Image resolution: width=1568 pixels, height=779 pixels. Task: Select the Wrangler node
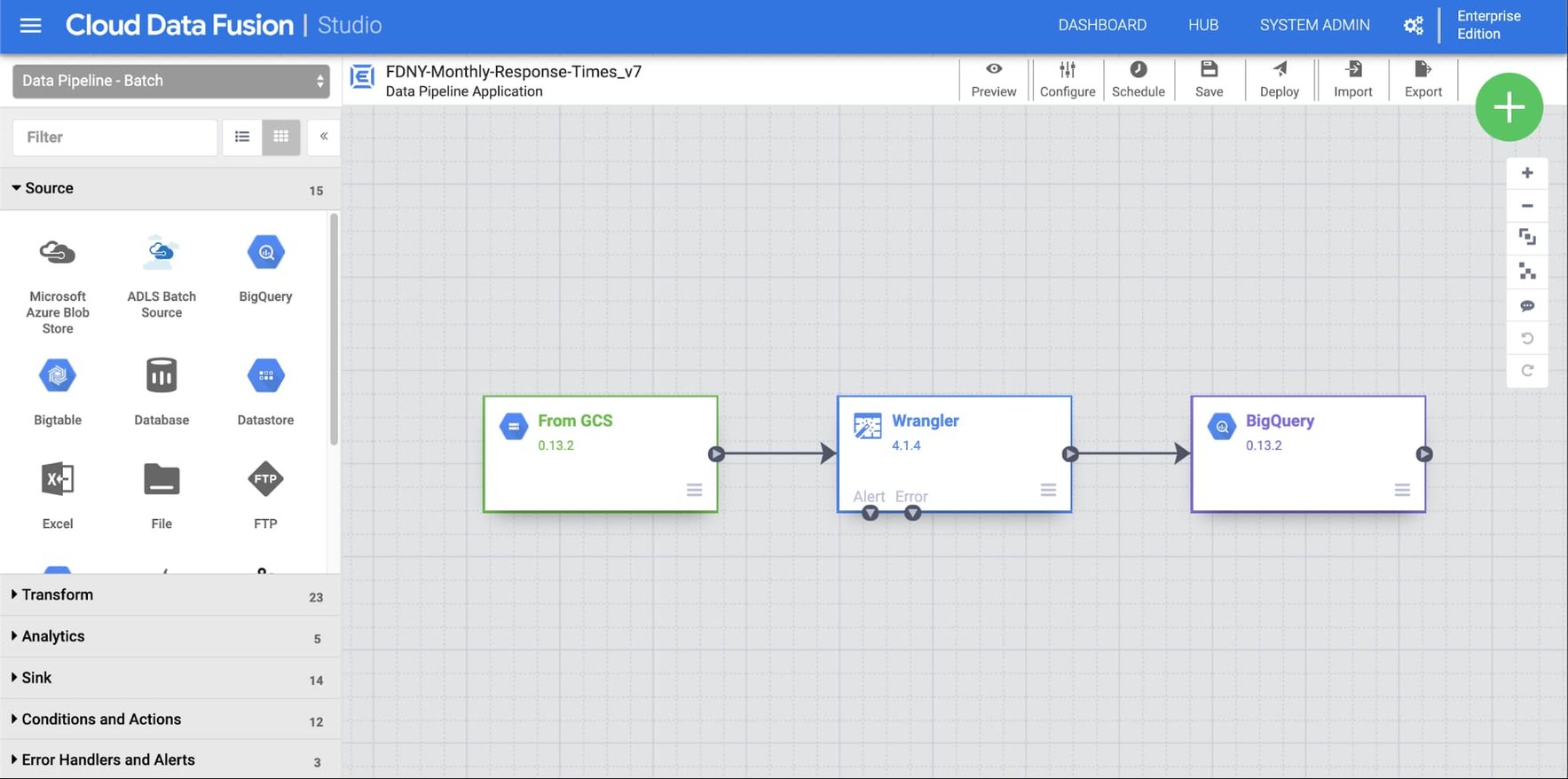pyautogui.click(x=955, y=454)
